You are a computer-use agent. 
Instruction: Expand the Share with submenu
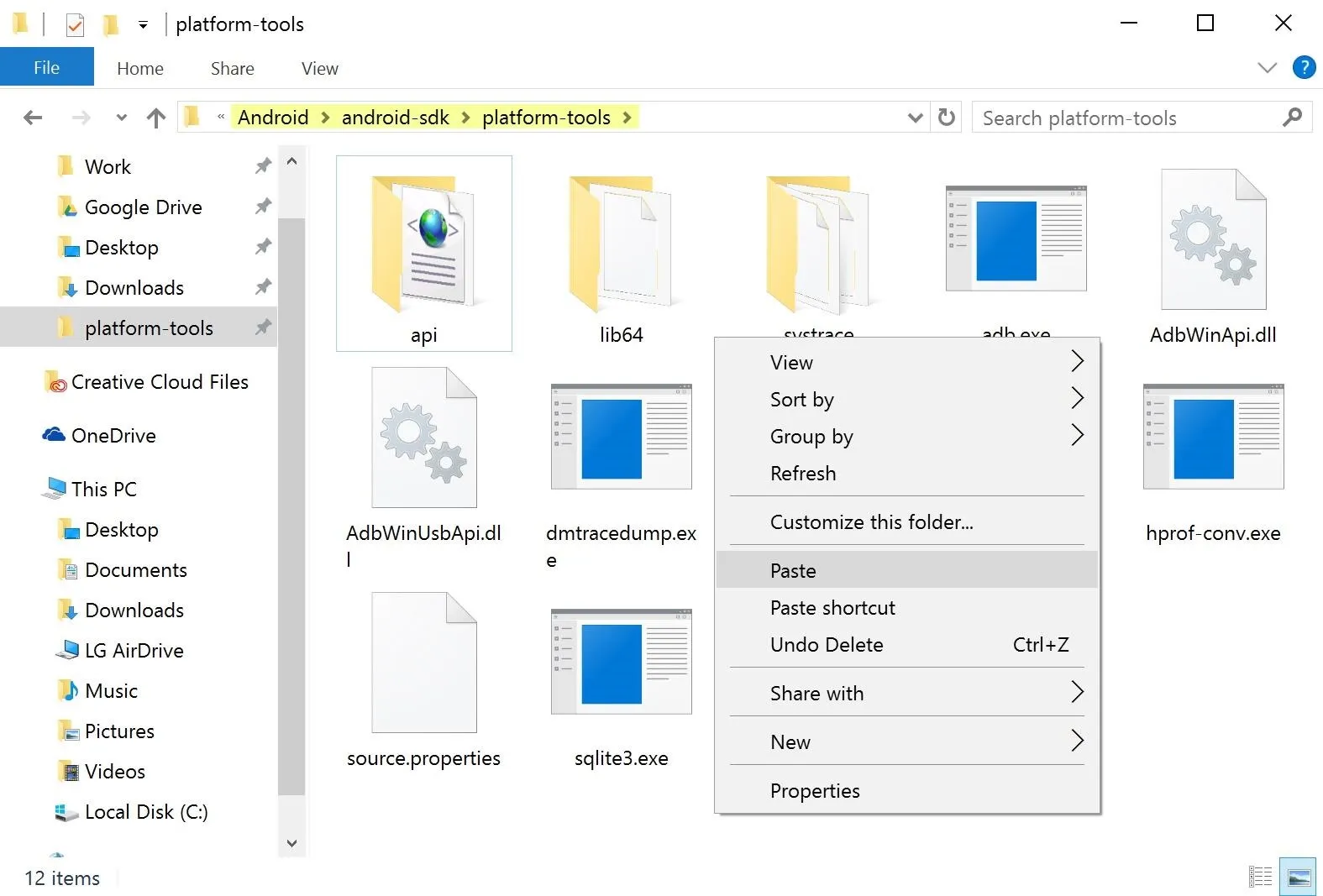click(x=1078, y=692)
